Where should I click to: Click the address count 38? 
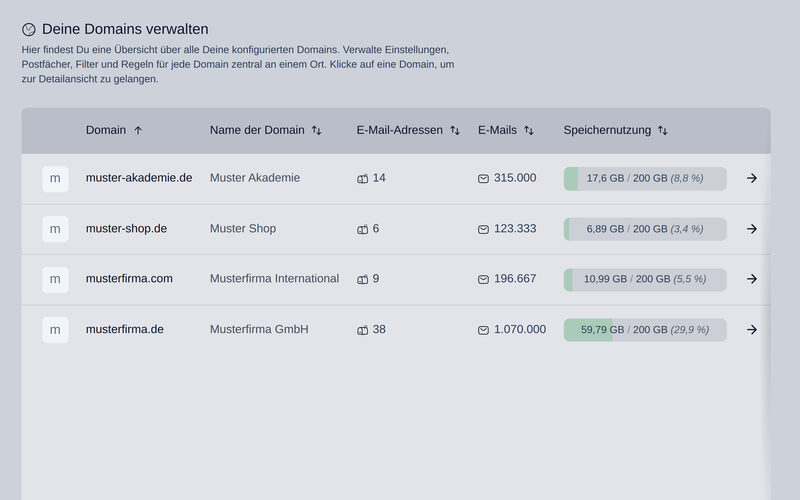tap(379, 329)
